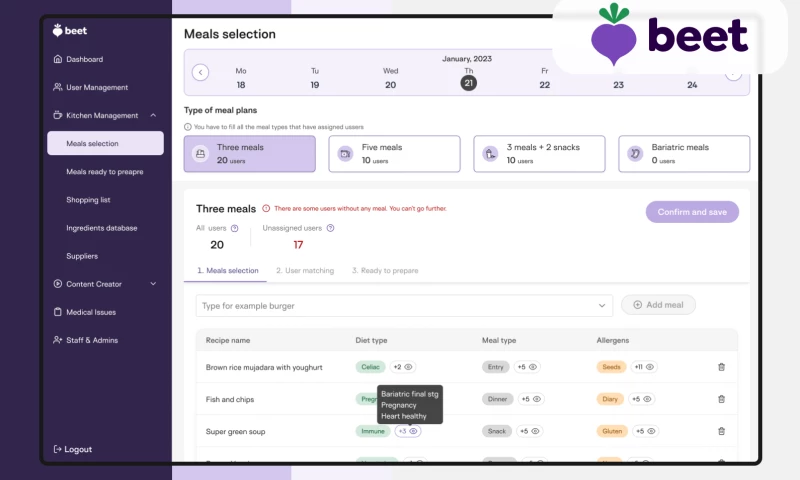Switch to User matching tab
The width and height of the screenshot is (800, 480).
click(x=305, y=270)
